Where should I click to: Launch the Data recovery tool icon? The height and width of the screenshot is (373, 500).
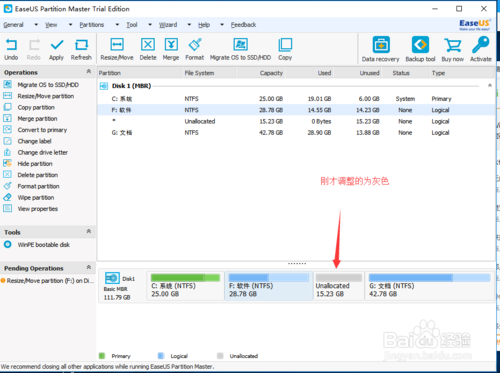[x=381, y=45]
